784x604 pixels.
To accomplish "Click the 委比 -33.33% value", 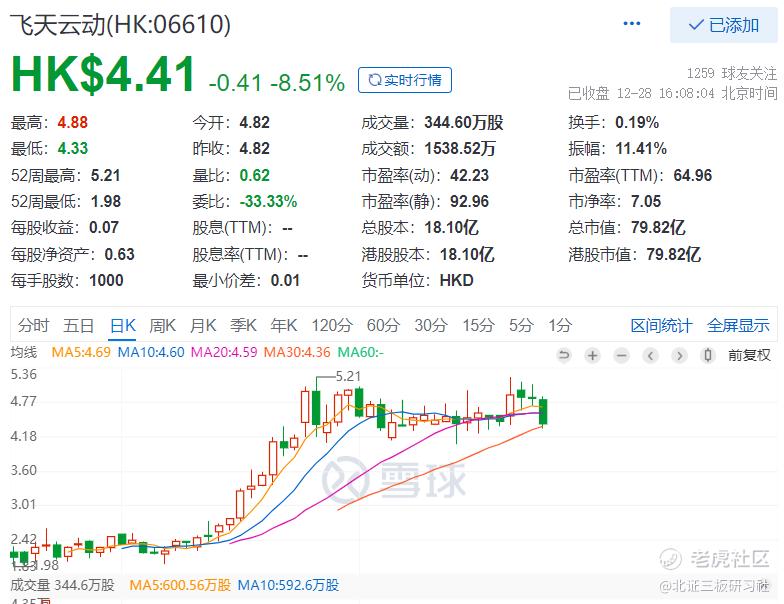I will 268,202.
